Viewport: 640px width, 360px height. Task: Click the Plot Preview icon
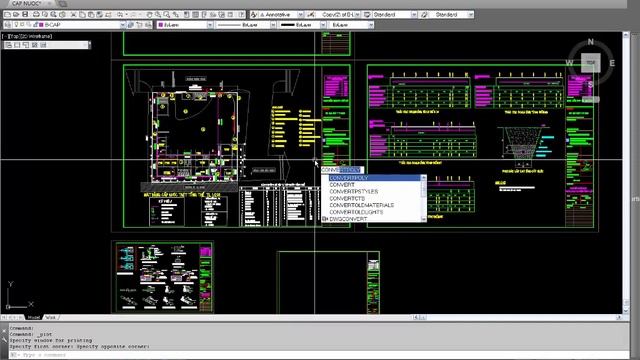(44, 14)
